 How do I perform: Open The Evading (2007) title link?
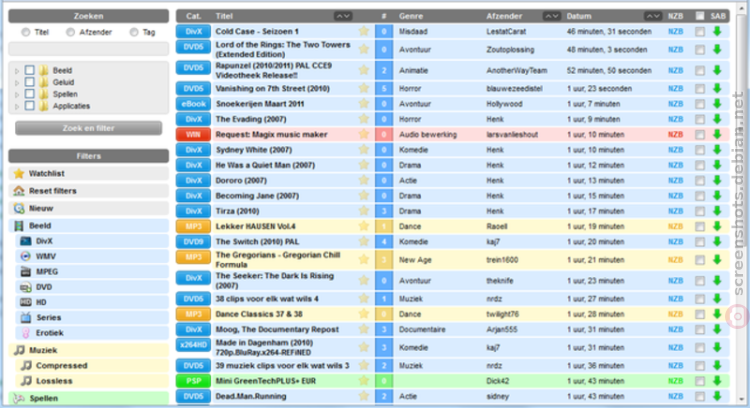[x=251, y=119]
